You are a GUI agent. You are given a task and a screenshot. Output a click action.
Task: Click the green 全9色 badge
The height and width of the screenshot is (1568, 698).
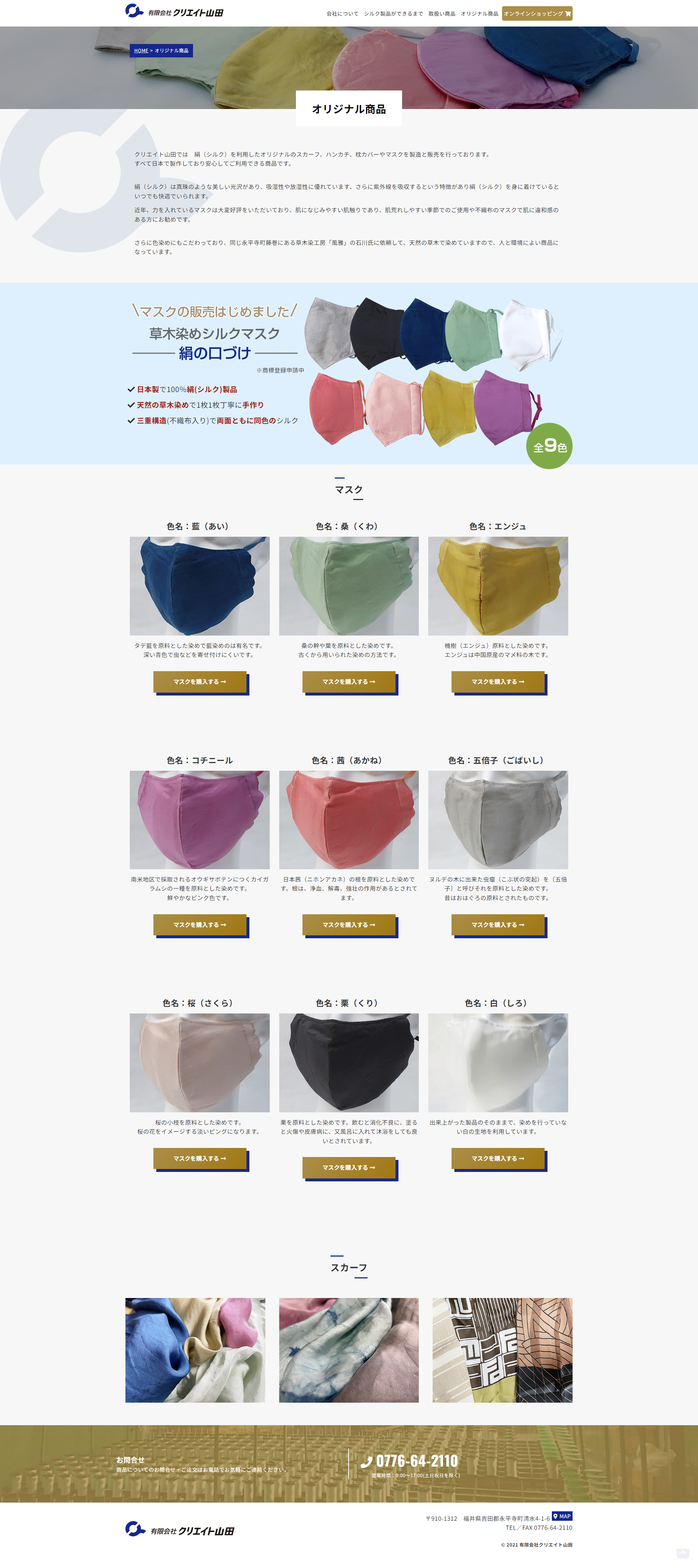[x=549, y=446]
